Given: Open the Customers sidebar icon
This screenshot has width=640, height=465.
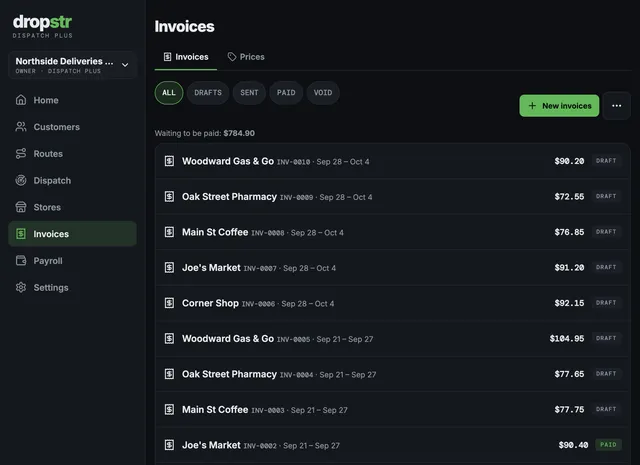Looking at the screenshot, I should coord(21,127).
